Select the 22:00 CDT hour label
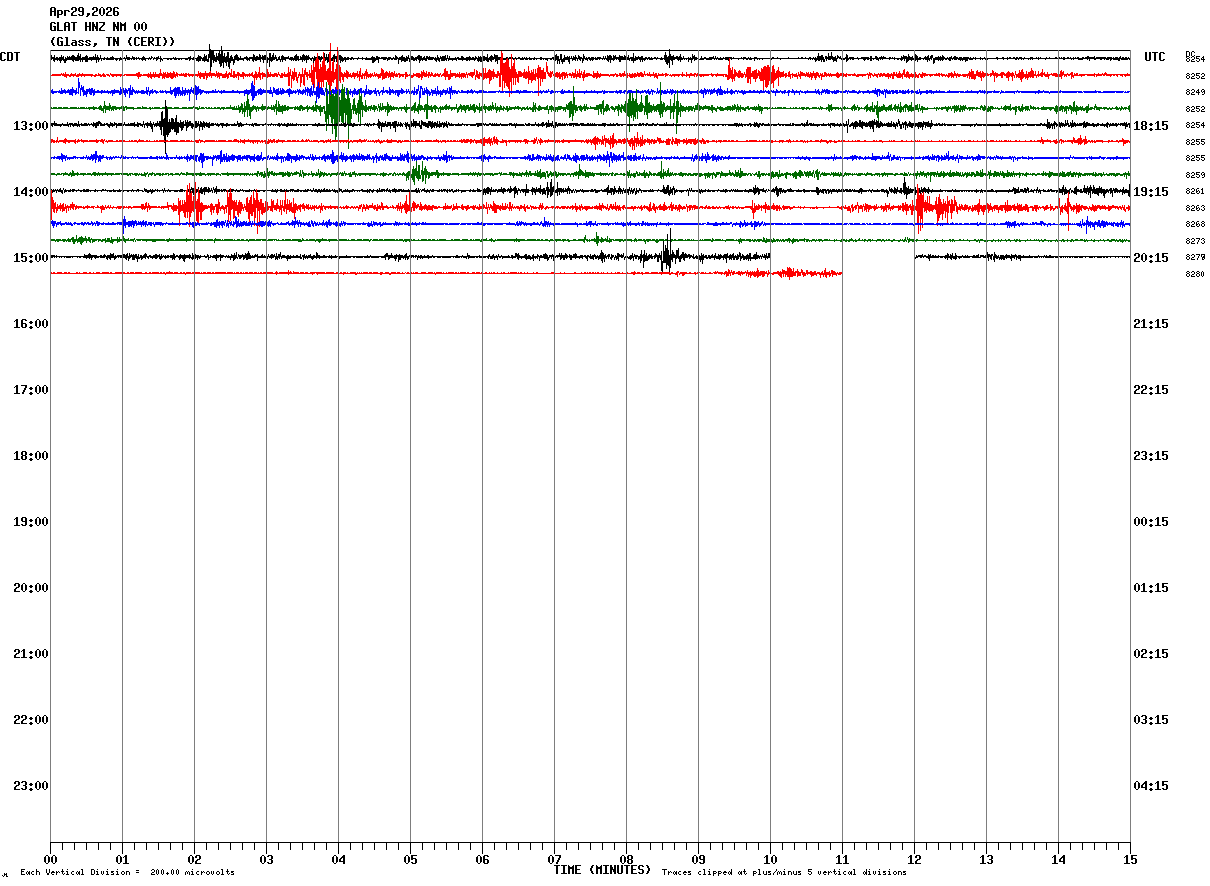The image size is (1210, 886). 31,720
